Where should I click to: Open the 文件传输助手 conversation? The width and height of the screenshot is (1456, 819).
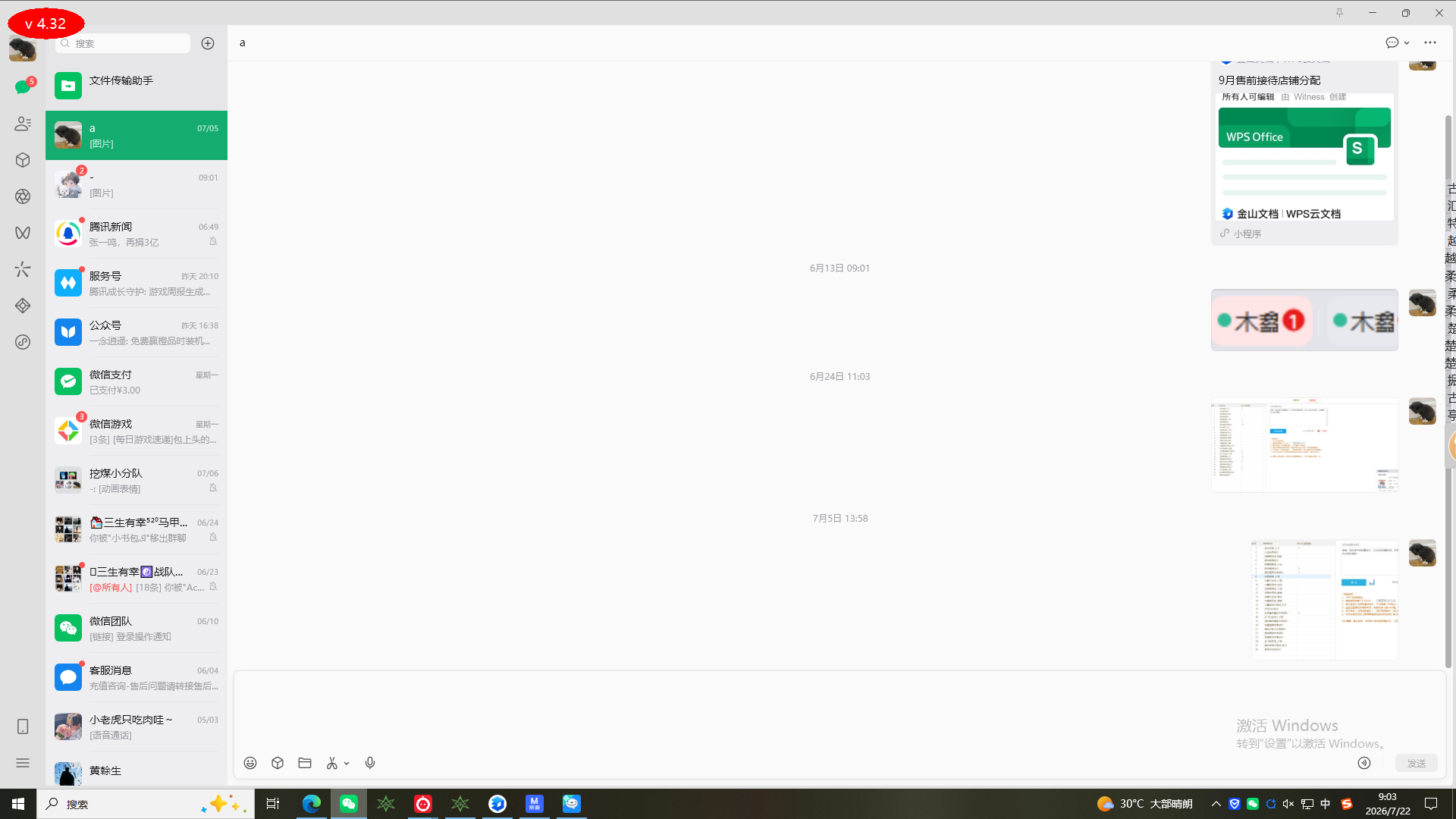(136, 86)
